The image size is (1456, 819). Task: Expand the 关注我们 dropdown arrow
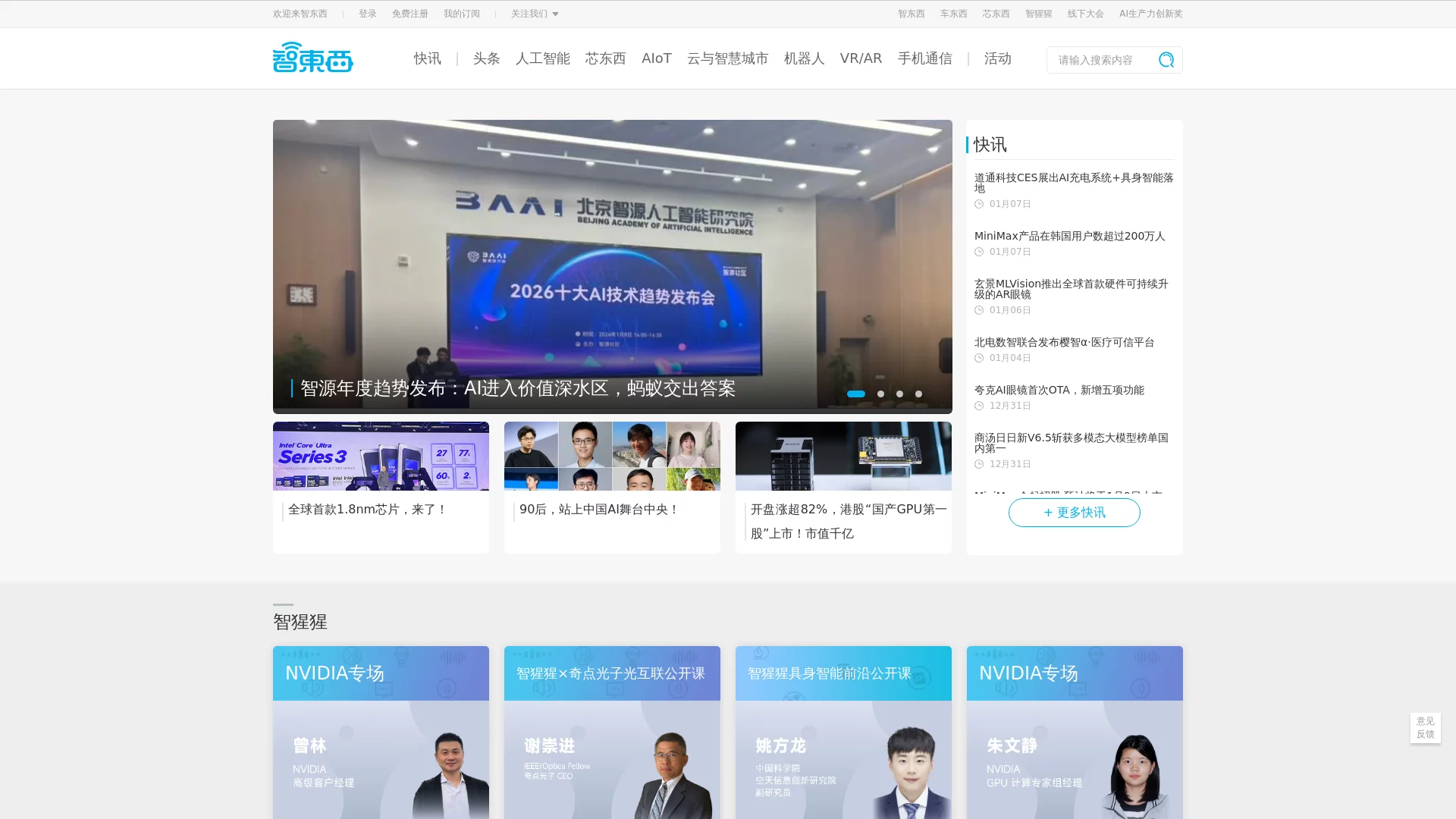pyautogui.click(x=555, y=14)
